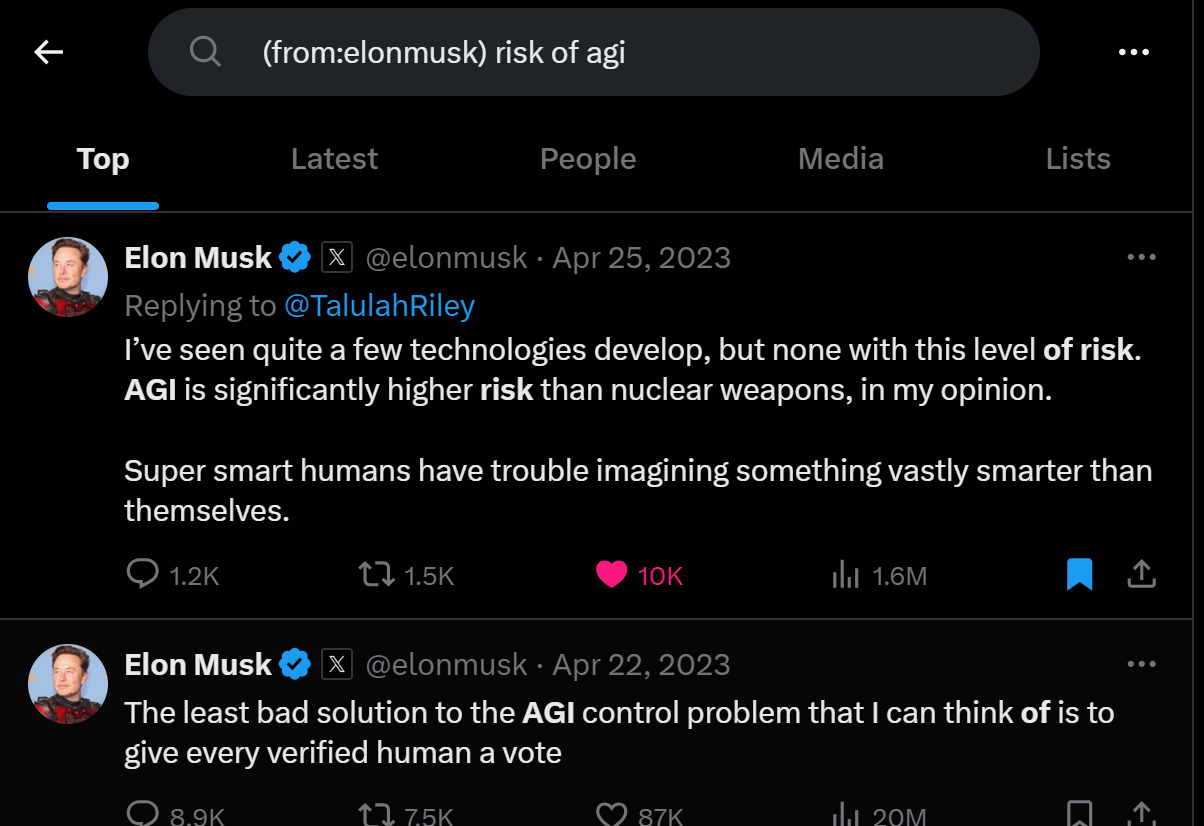The image size is (1204, 826).
Task: Switch to the Latest tab
Action: tap(334, 159)
